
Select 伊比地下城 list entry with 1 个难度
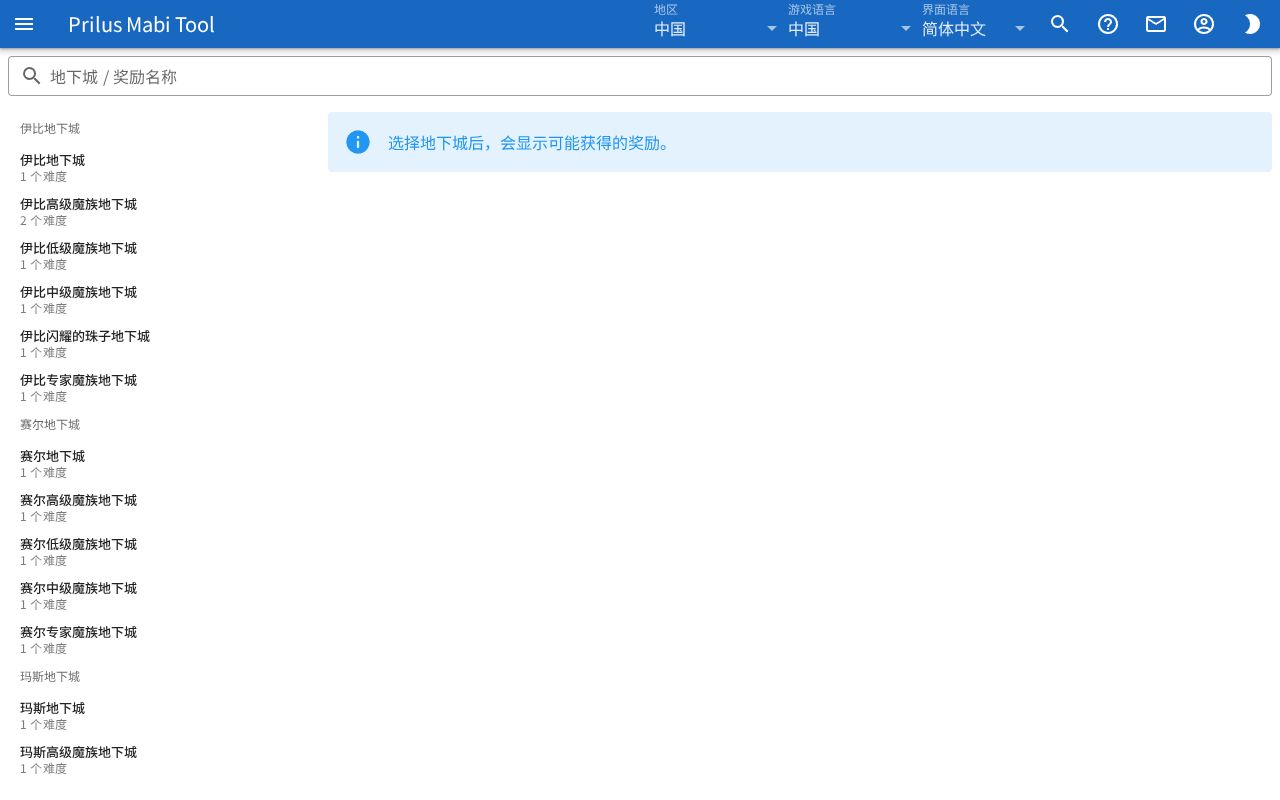click(160, 168)
